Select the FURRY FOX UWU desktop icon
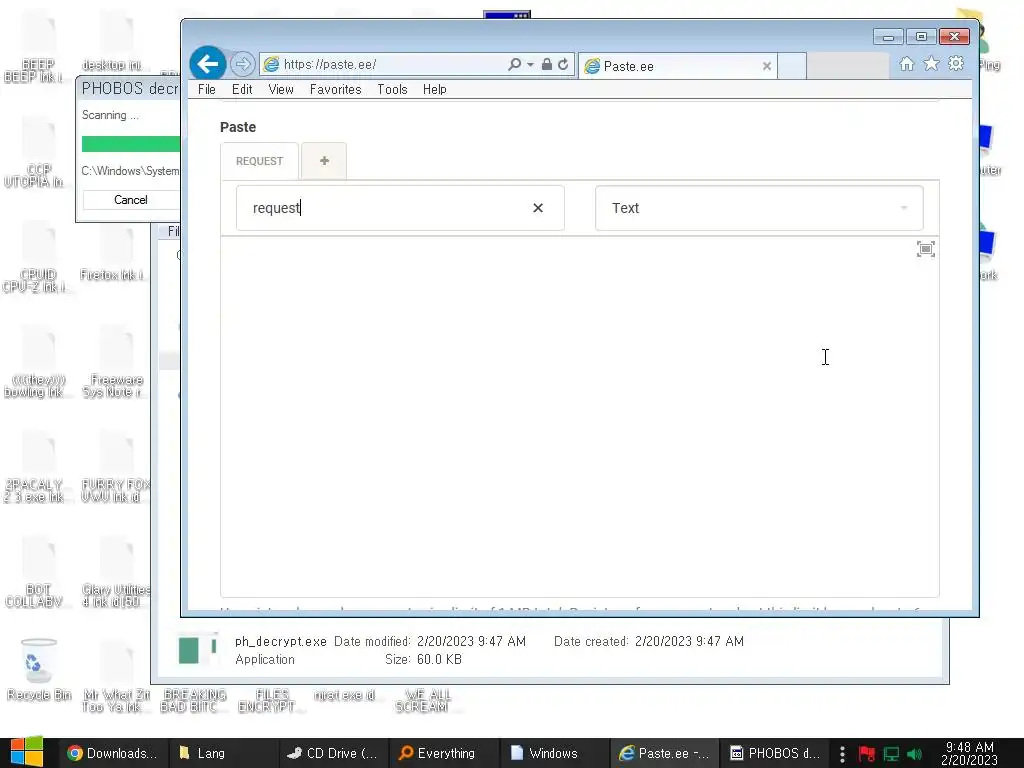Viewport: 1024px width, 768px height. pos(116,466)
